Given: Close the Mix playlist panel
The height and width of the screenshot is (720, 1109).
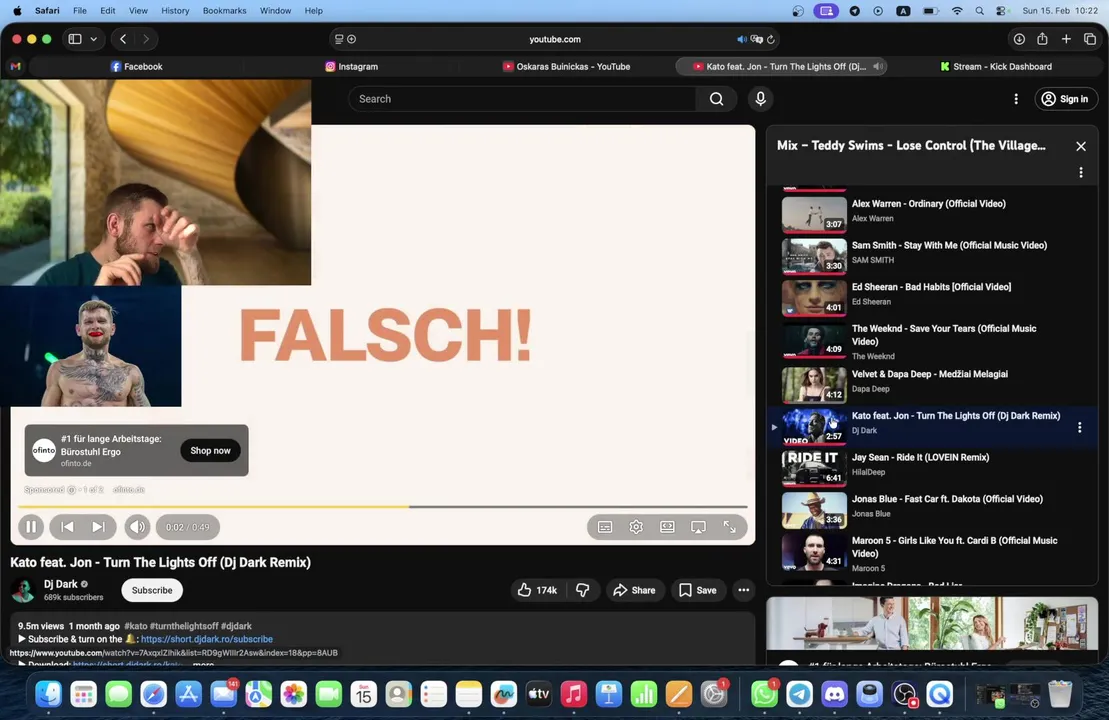Looking at the screenshot, I should (x=1081, y=146).
